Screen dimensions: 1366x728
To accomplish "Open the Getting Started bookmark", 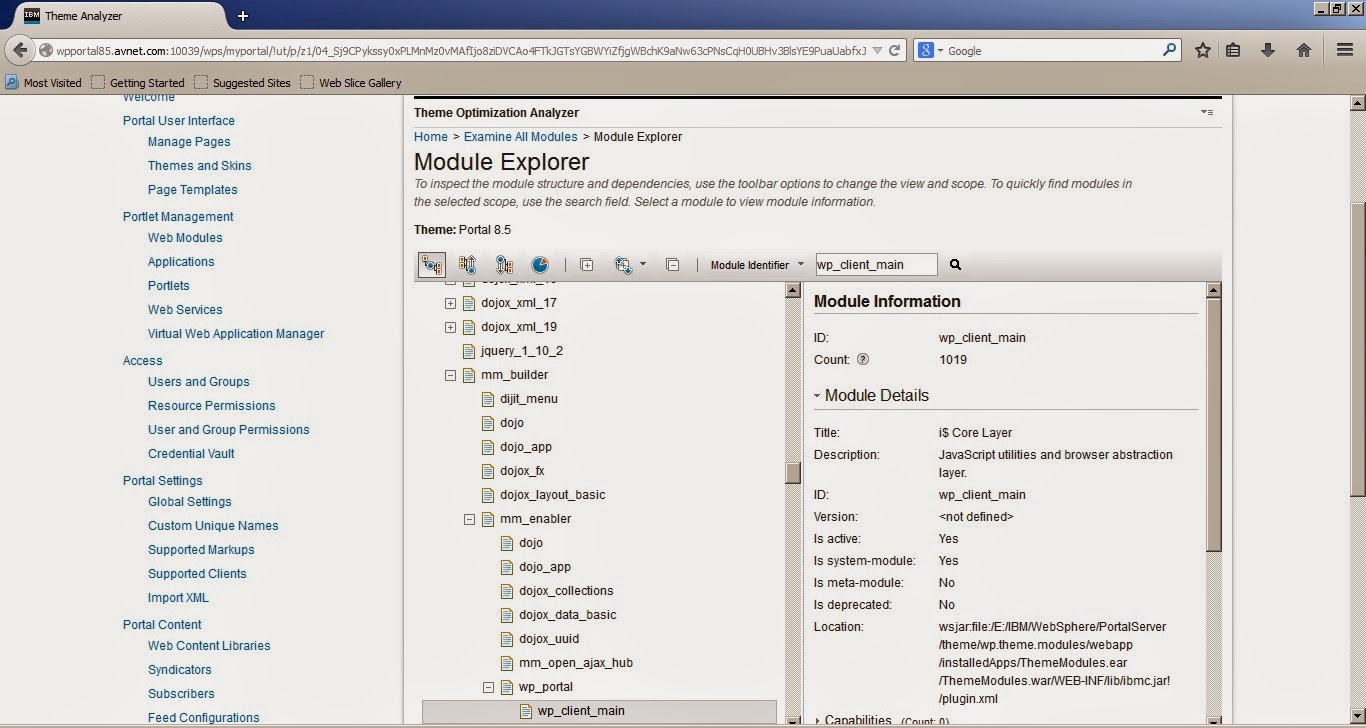I will click(138, 83).
